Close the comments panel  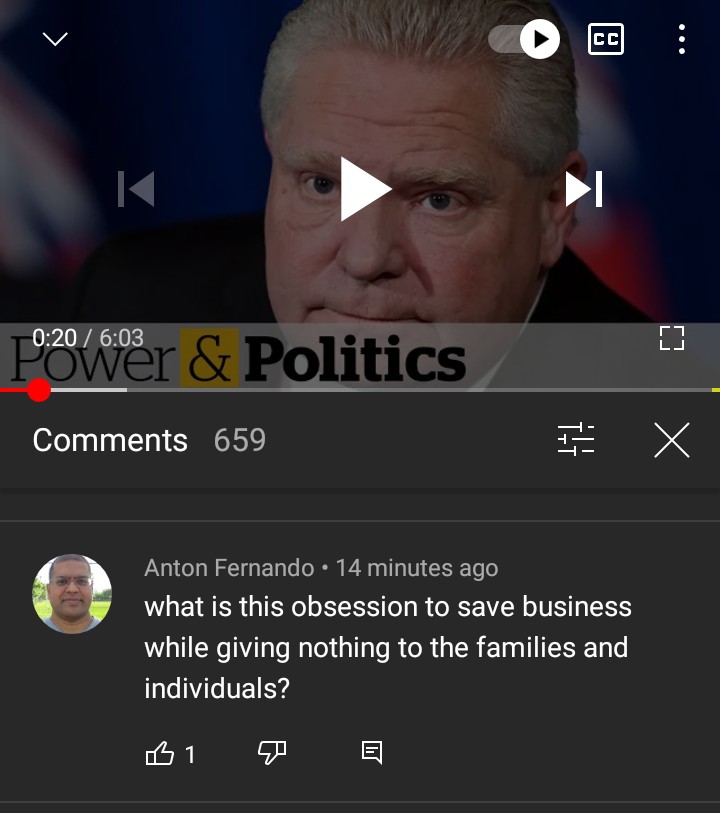[x=672, y=440]
